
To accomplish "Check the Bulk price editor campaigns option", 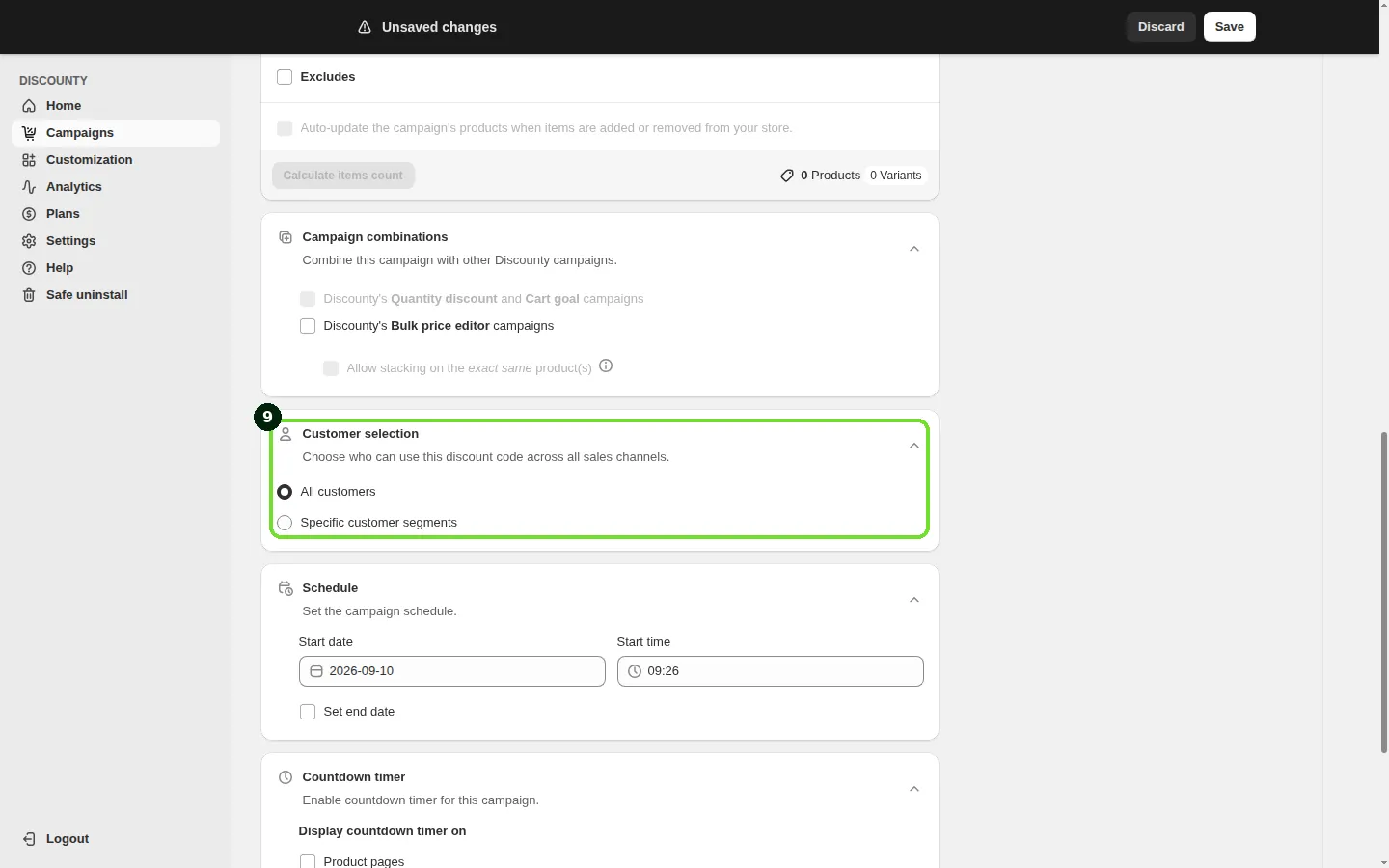I will click(308, 326).
